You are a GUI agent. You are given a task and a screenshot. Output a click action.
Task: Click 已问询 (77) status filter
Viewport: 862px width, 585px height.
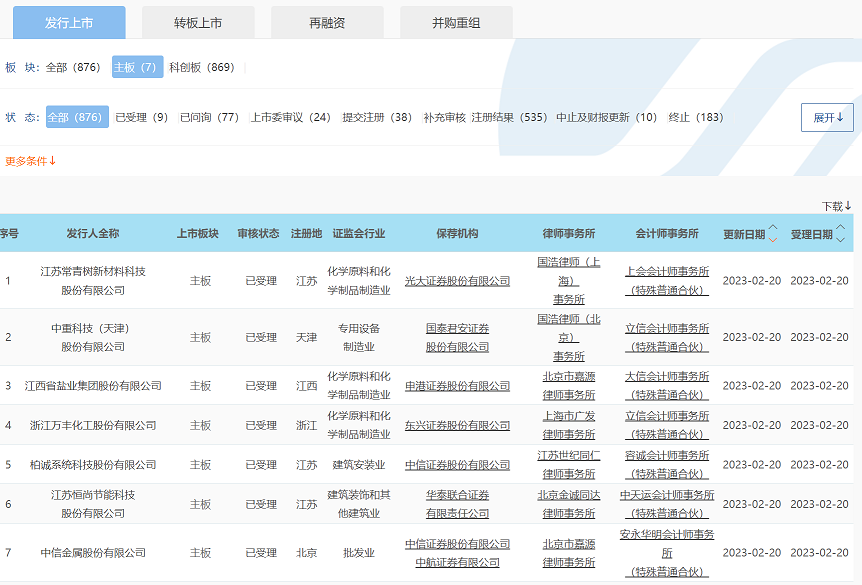[209, 117]
